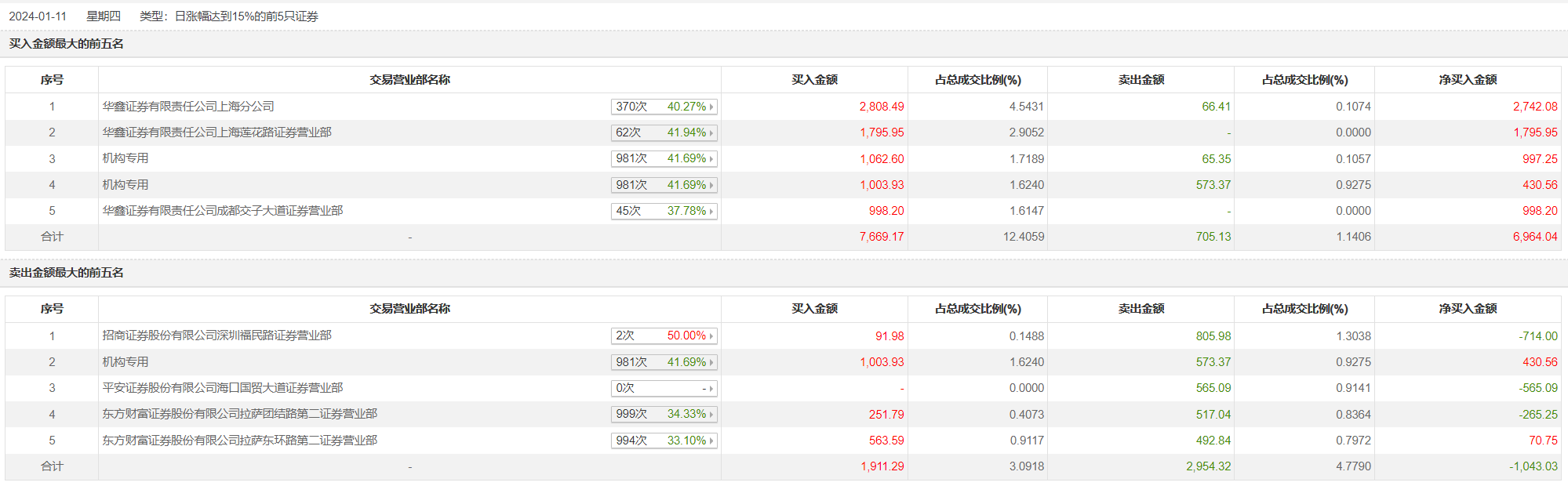Expand the 45次 37.78% stats box
Screen dimensions: 1568x486
point(664,211)
